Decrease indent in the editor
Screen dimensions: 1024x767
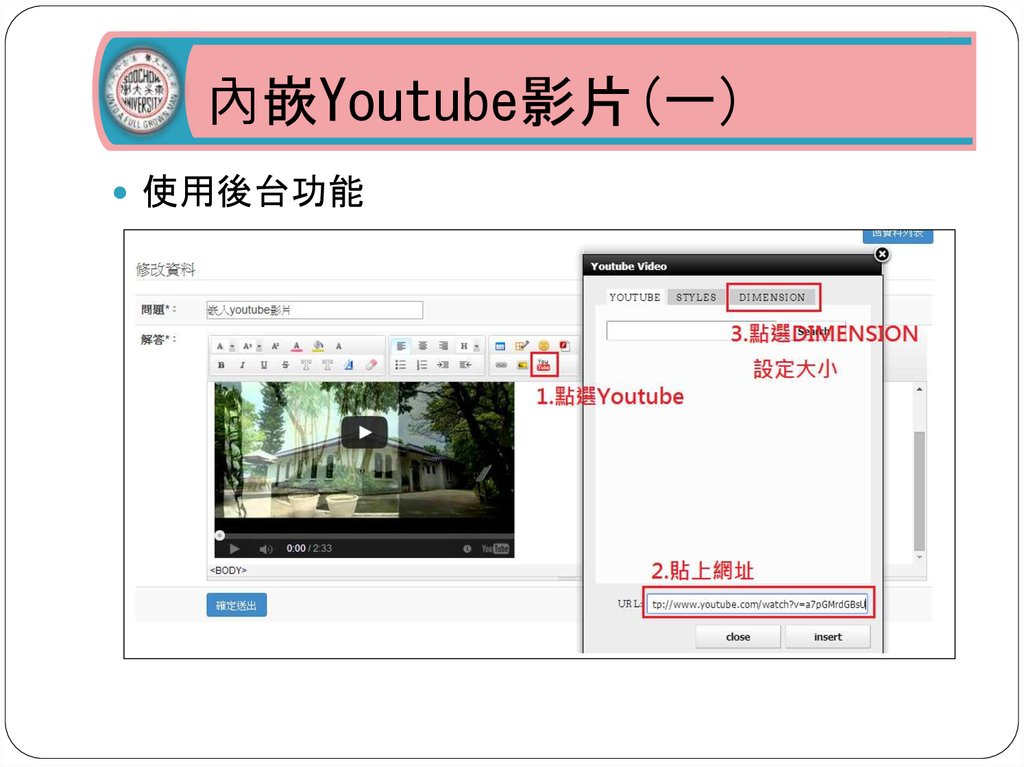(x=465, y=365)
